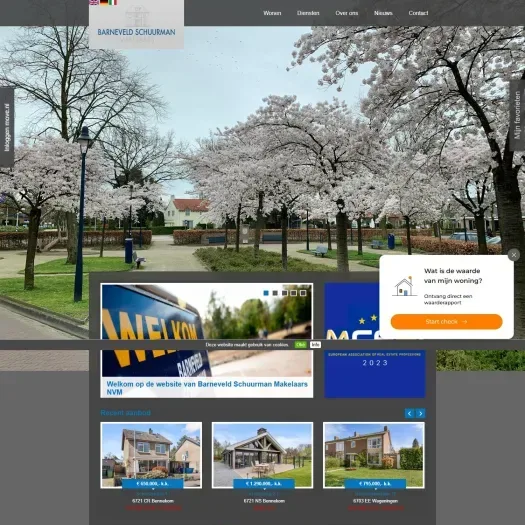The image size is (525, 525).
Task: Open the Diensten menu
Action: pyautogui.click(x=308, y=13)
